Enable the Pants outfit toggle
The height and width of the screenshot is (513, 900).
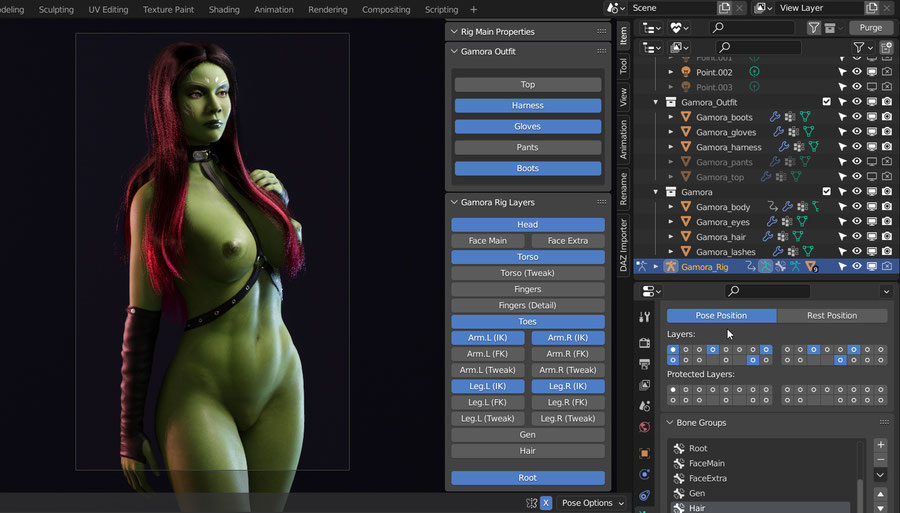point(527,147)
